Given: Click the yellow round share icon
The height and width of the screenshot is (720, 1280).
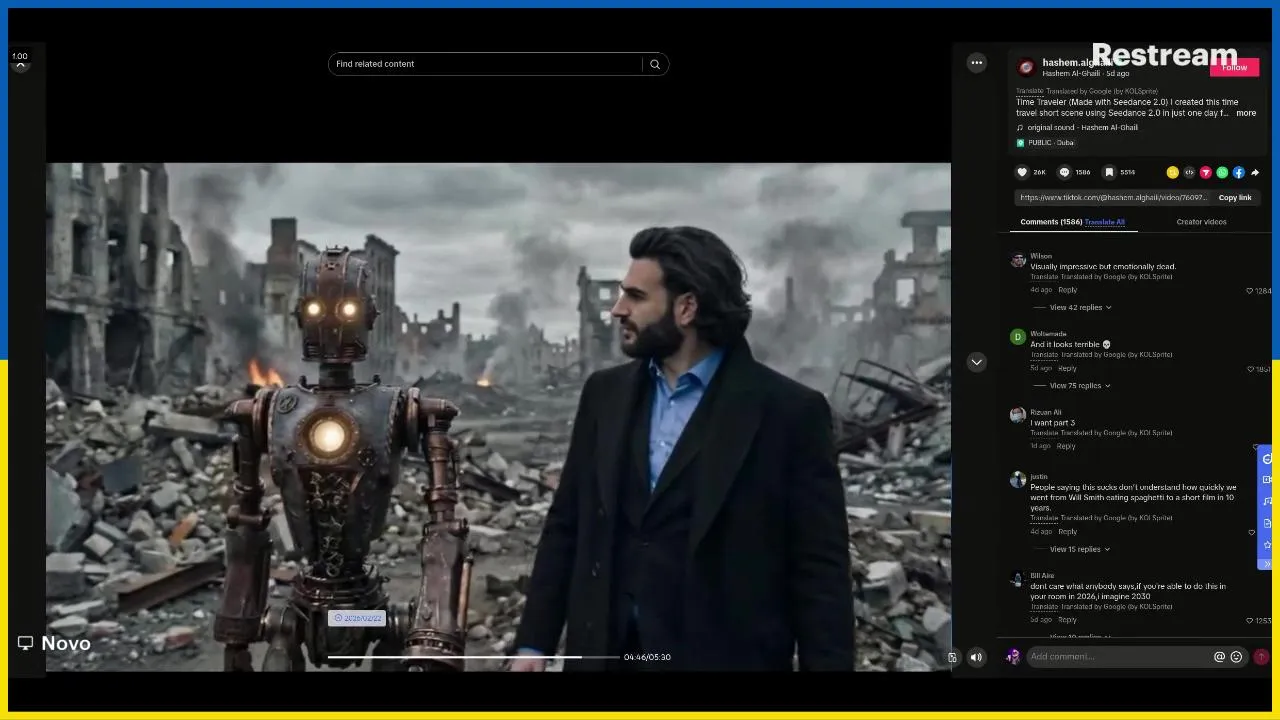Looking at the screenshot, I should click(1173, 172).
